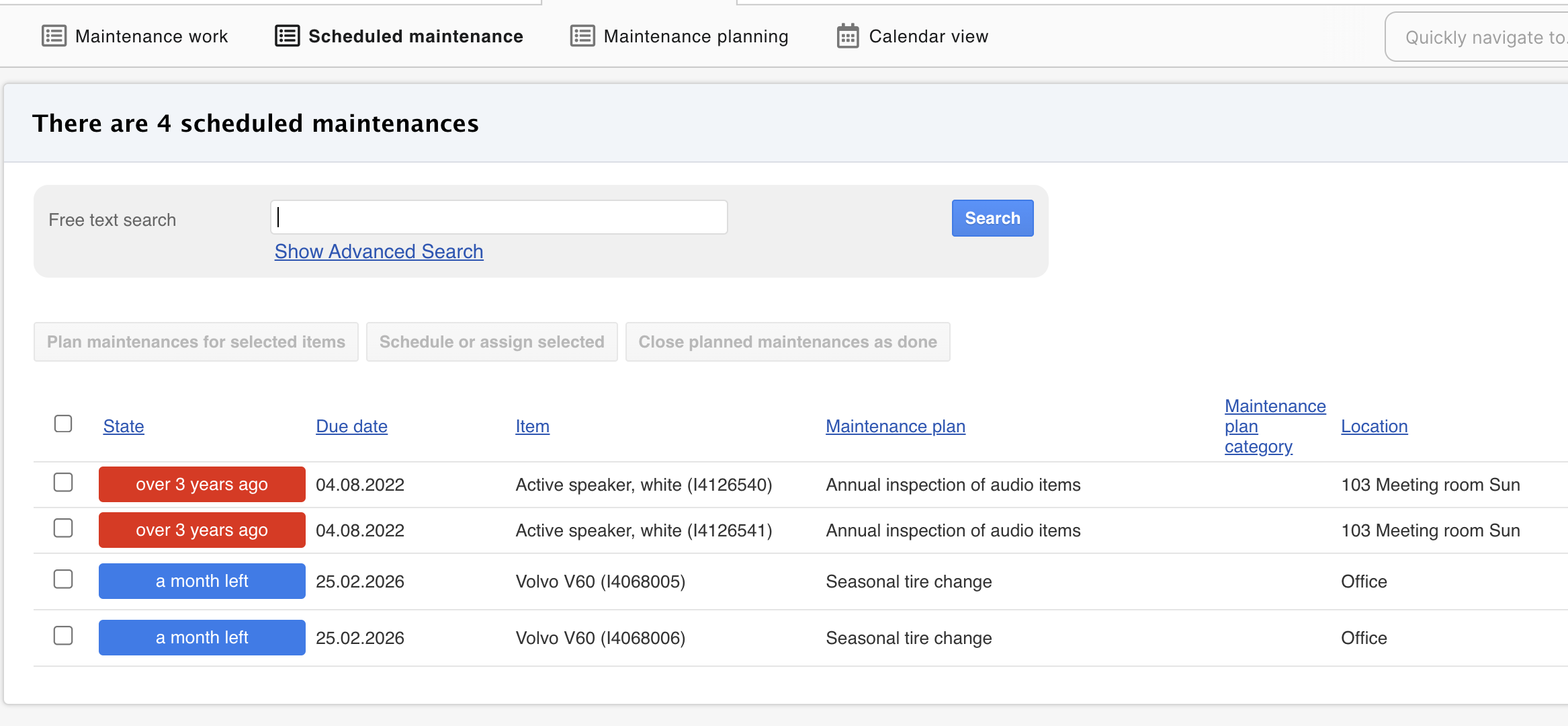1568x726 pixels.
Task: Expand the Show Advanced Search link
Action: click(x=378, y=251)
